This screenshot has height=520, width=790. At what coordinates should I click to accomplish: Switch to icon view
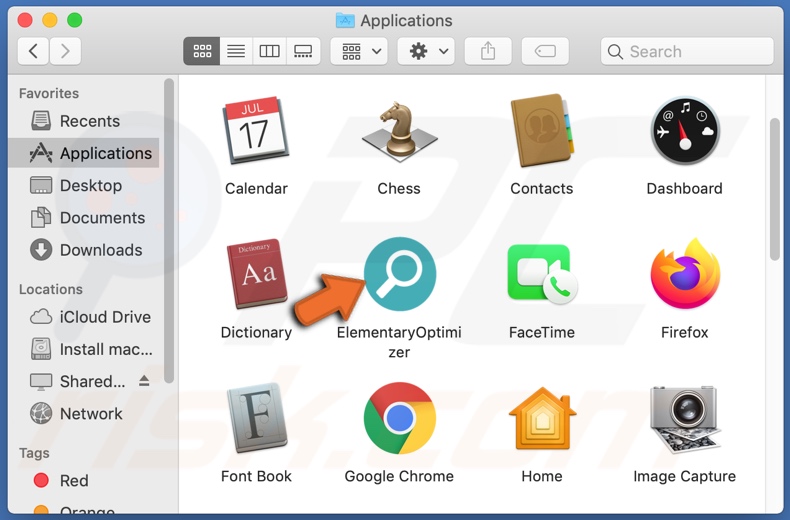202,51
